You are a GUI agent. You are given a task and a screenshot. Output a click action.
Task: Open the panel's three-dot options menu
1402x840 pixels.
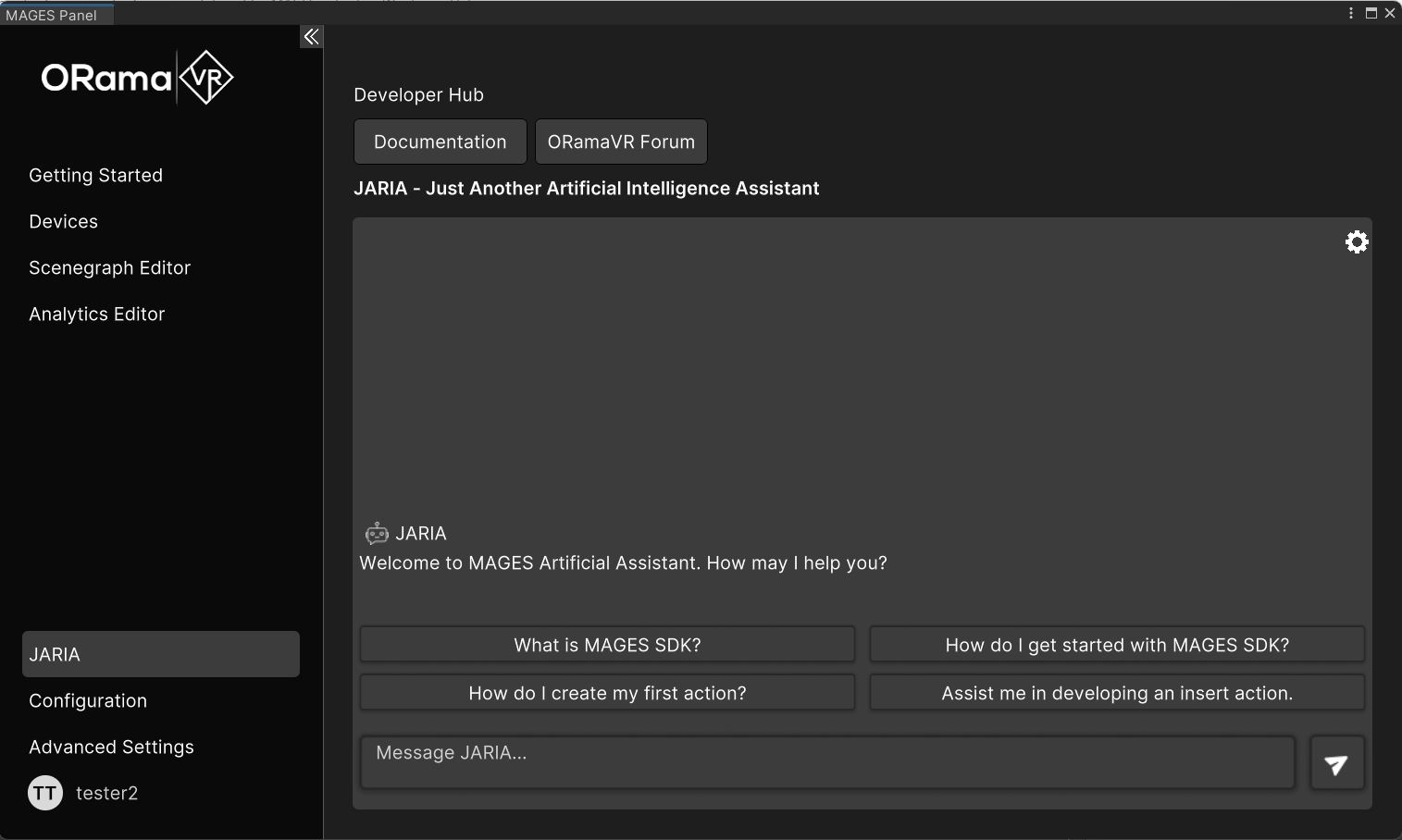(x=1351, y=13)
